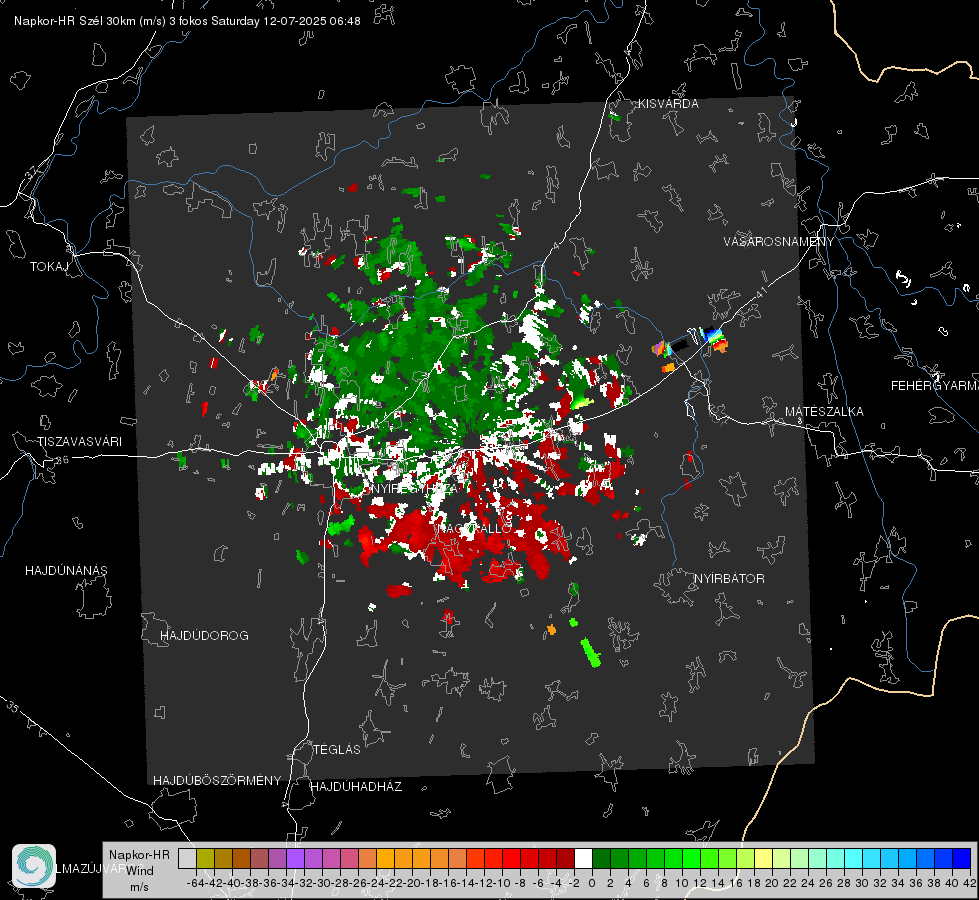Click the 'm/s' unit label in legend

coord(139,887)
